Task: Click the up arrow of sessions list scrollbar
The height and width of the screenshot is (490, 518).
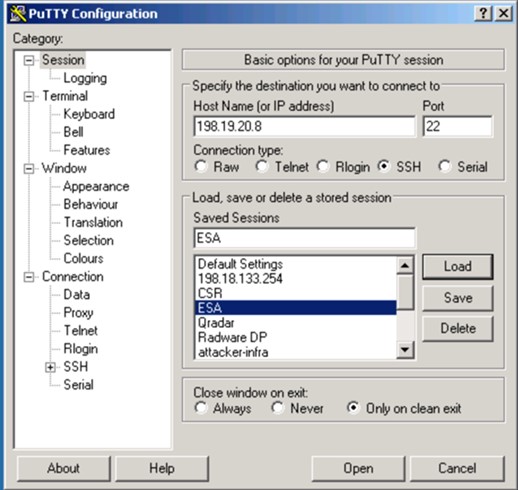Action: 405,265
